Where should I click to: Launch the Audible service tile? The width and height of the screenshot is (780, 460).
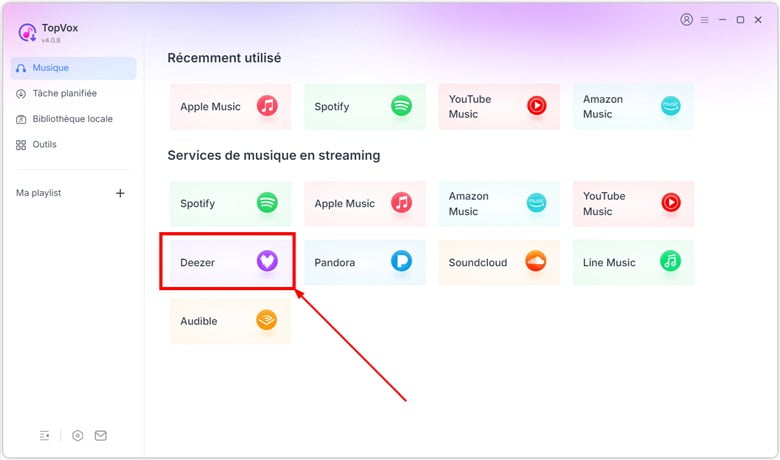tap(230, 321)
